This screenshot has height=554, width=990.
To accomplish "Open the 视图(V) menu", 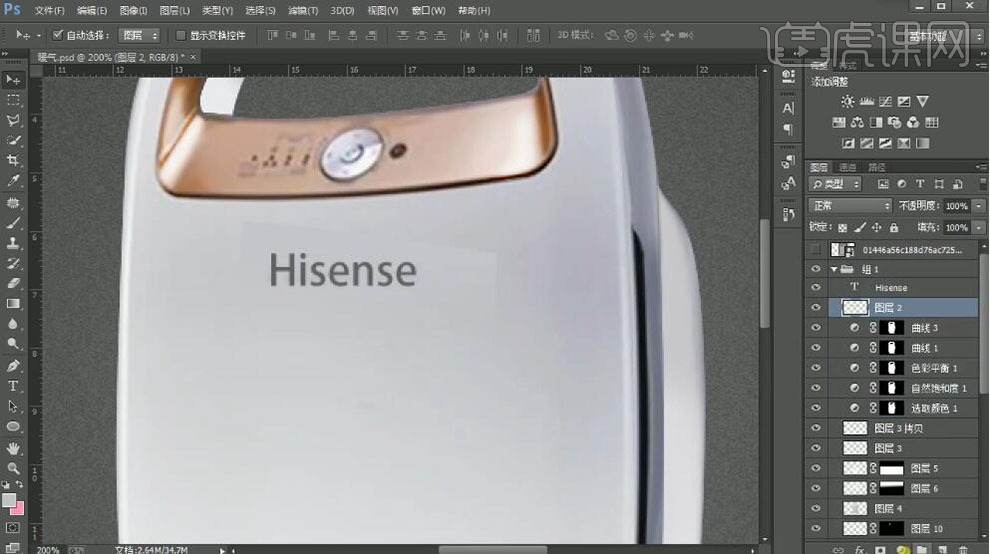I will (383, 11).
